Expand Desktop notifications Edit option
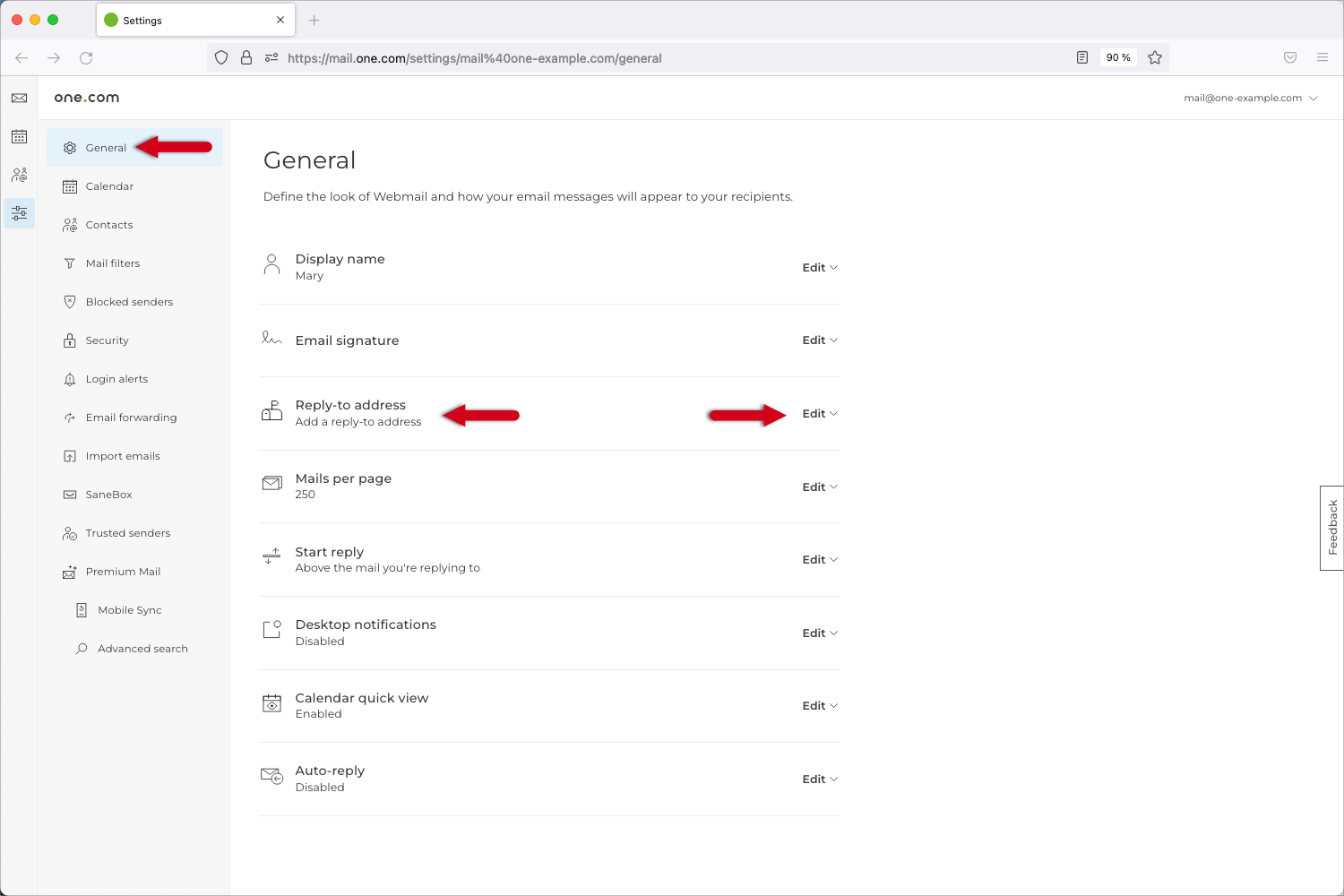Viewport: 1344px width, 896px height. pyautogui.click(x=819, y=633)
